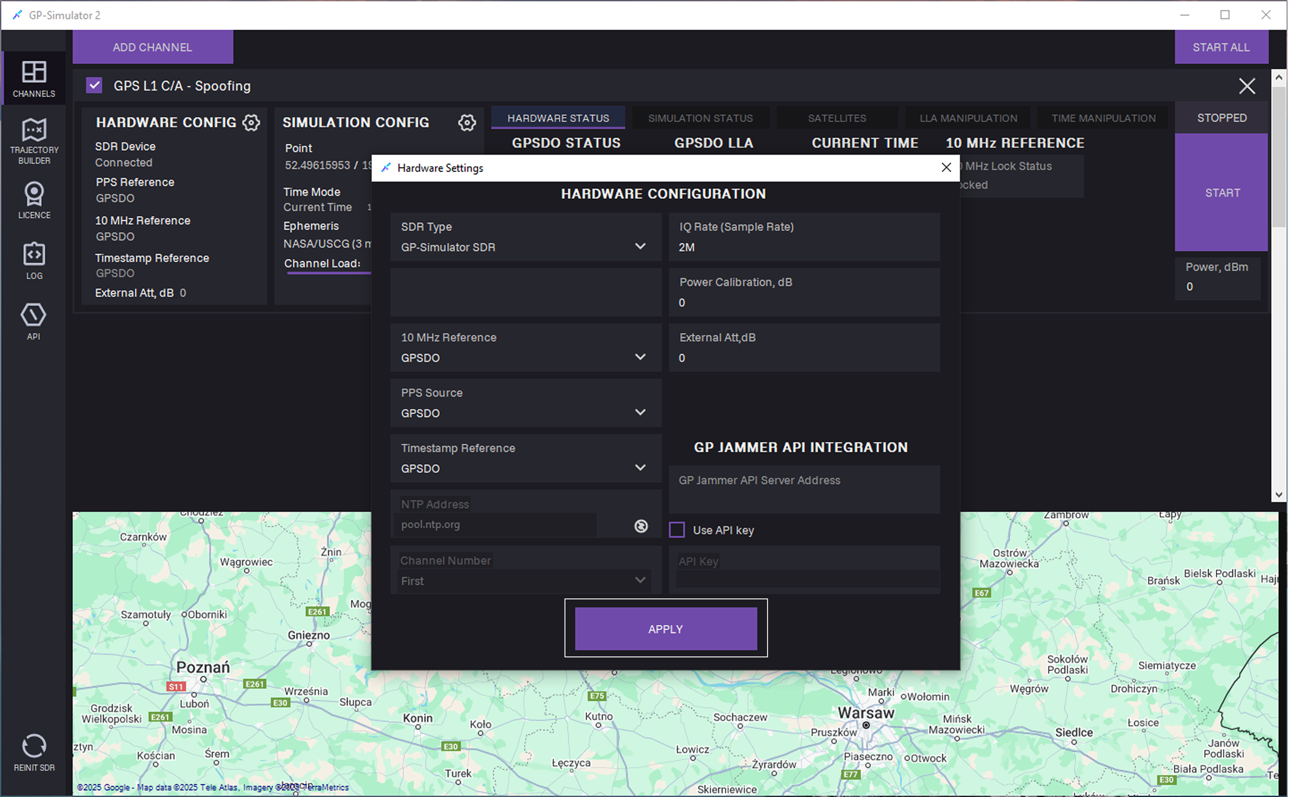Click the SDR Device Connected text
Viewport: 1295px width, 797px height.
[x=124, y=163]
